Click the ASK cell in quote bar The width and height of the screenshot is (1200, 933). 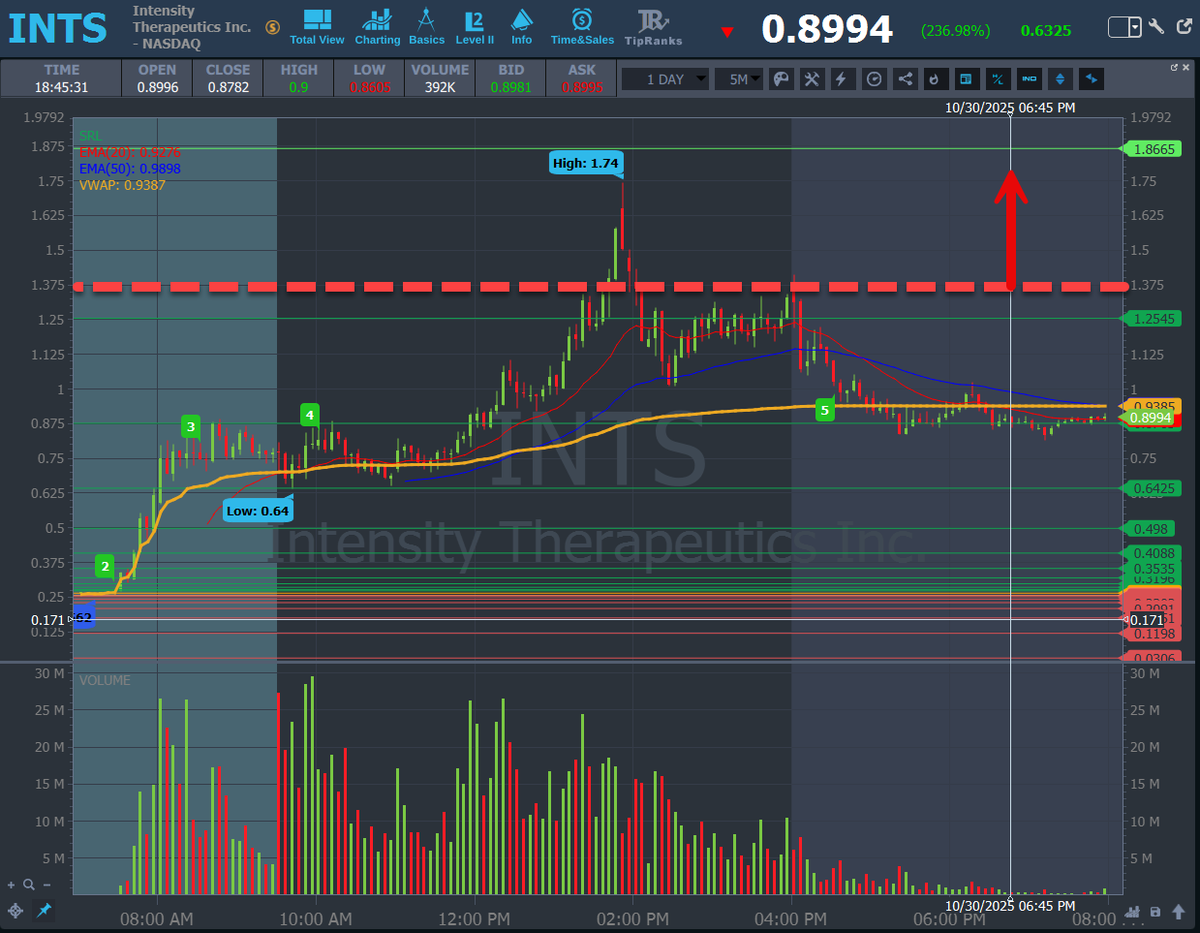tap(581, 78)
